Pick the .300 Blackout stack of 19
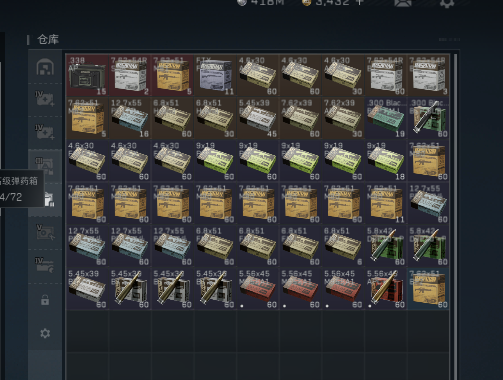This screenshot has height=380, width=503. [x=386, y=118]
